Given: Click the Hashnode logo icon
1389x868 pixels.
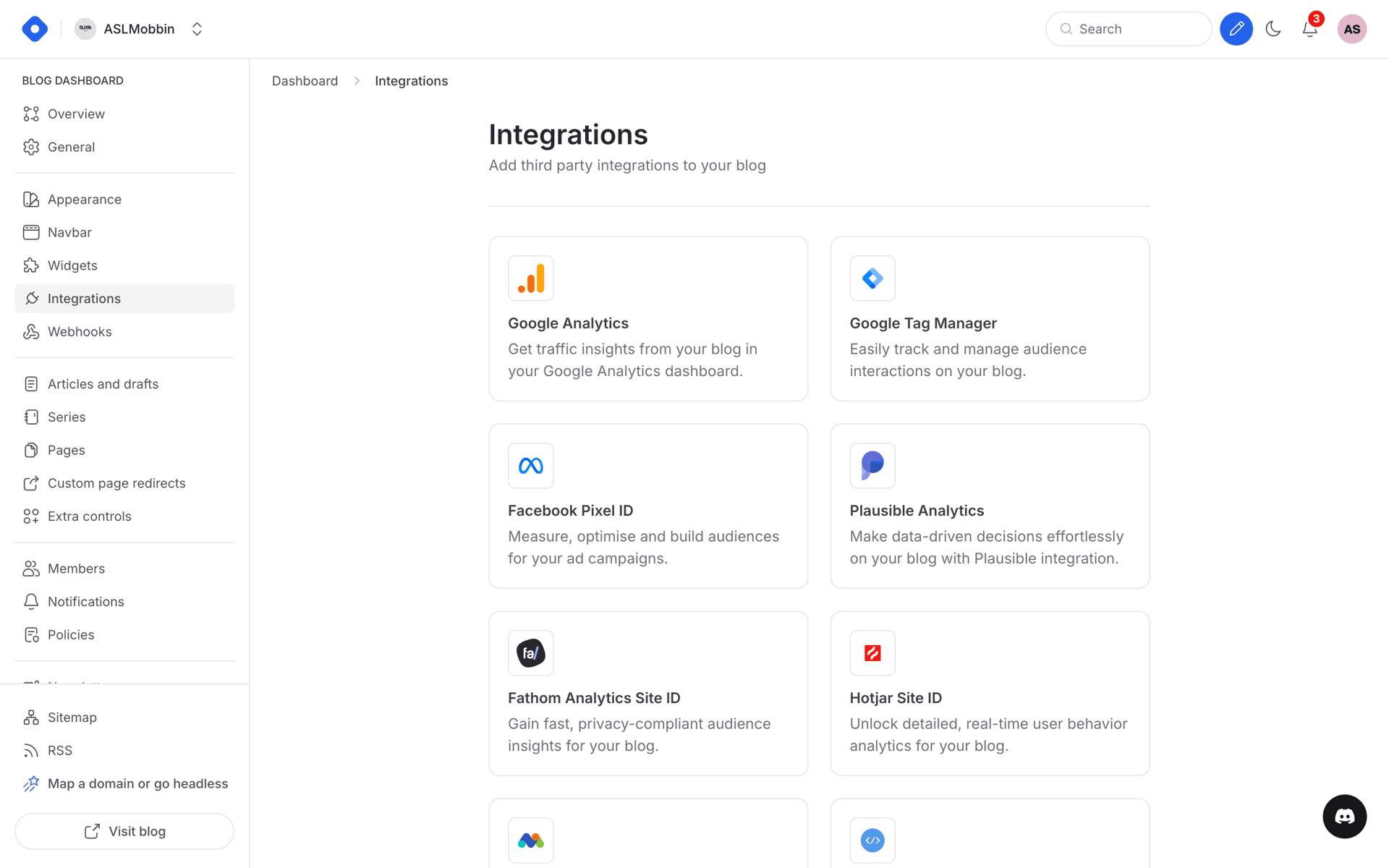Looking at the screenshot, I should pos(35,29).
